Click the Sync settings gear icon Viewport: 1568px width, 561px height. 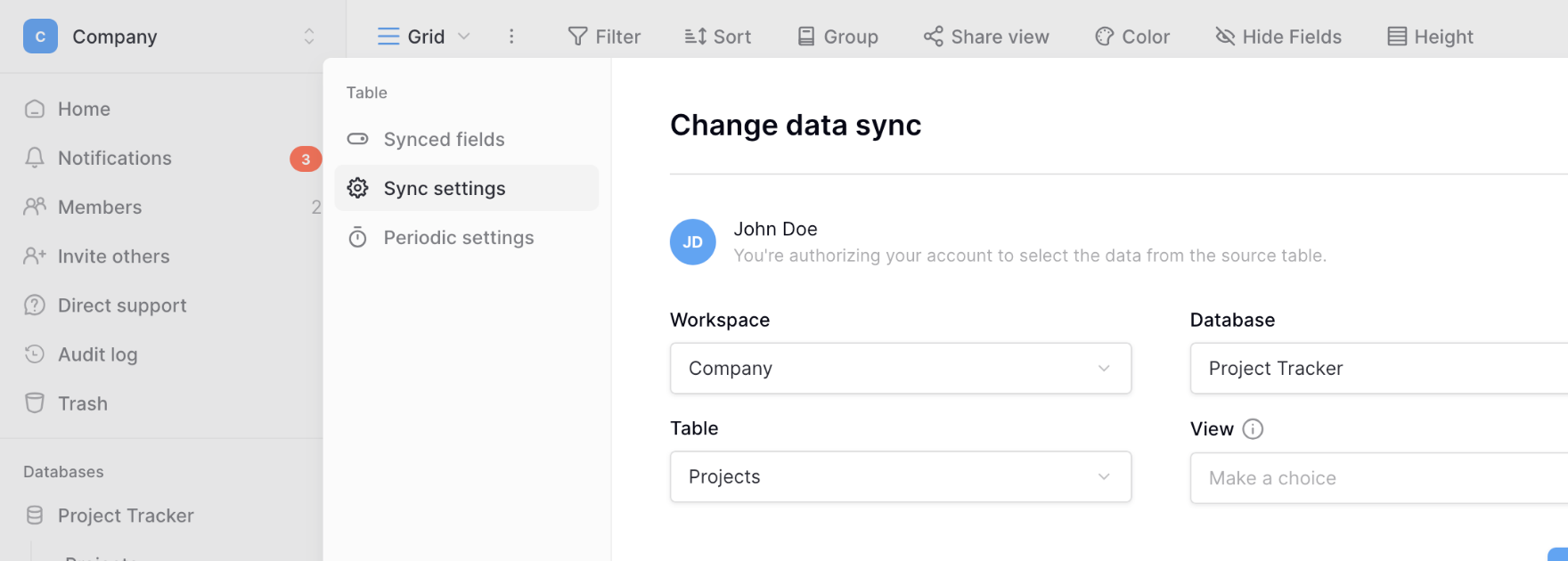(x=357, y=188)
